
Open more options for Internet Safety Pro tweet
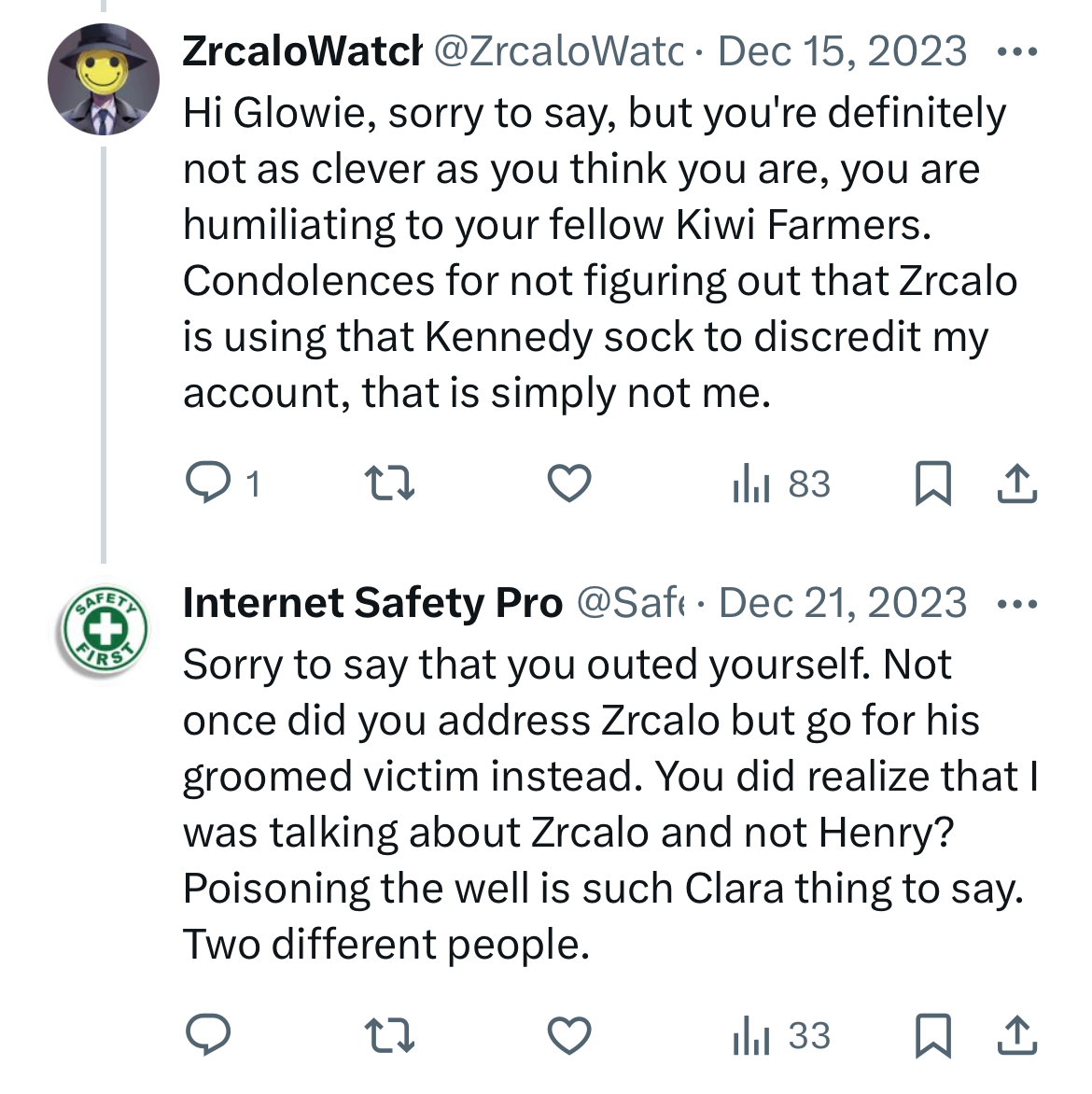coord(1016,604)
